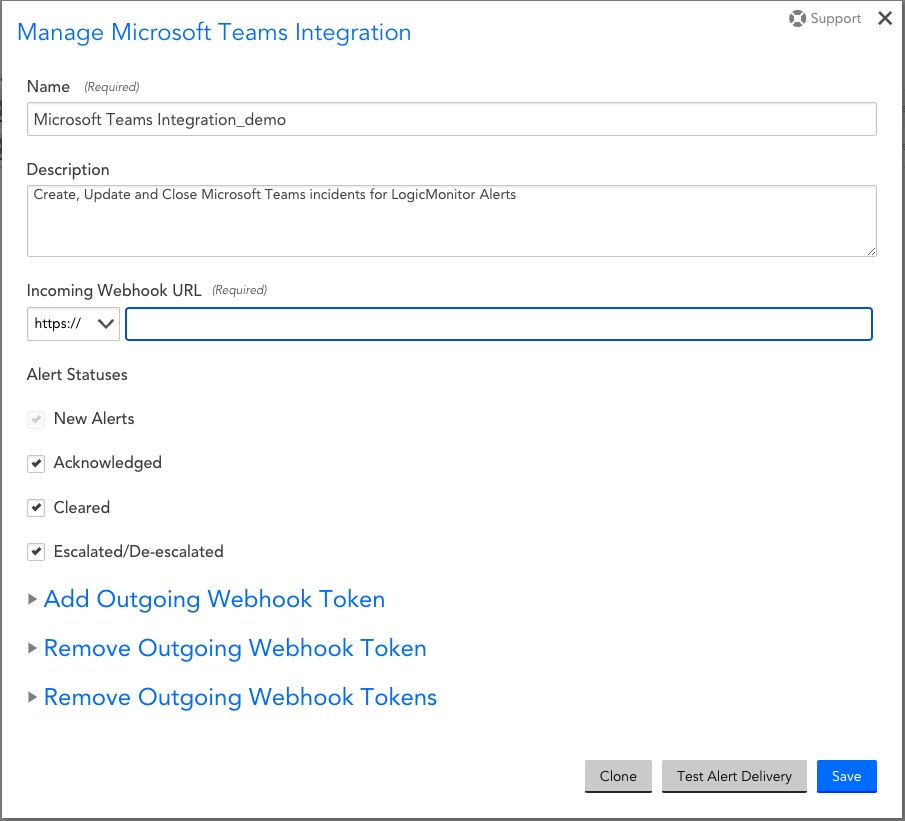Image resolution: width=905 pixels, height=821 pixels.
Task: Click the Name input field
Action: [x=452, y=119]
